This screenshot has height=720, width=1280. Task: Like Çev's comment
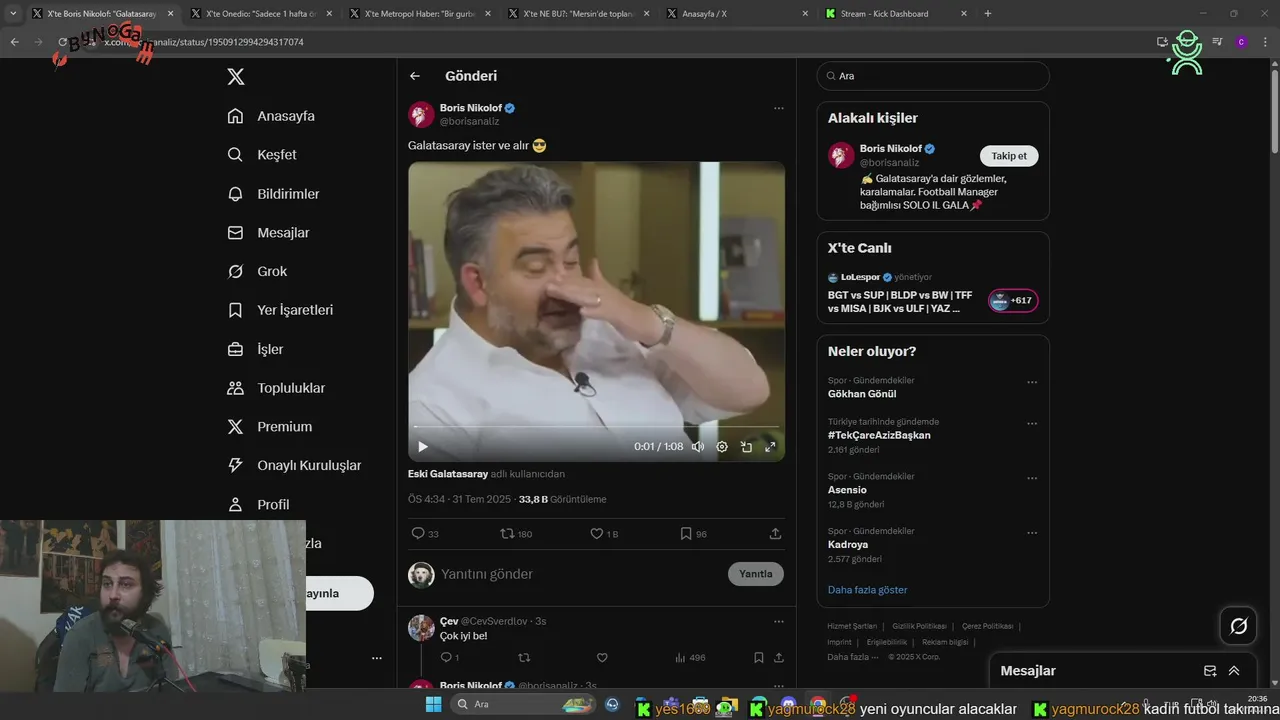tap(602, 657)
